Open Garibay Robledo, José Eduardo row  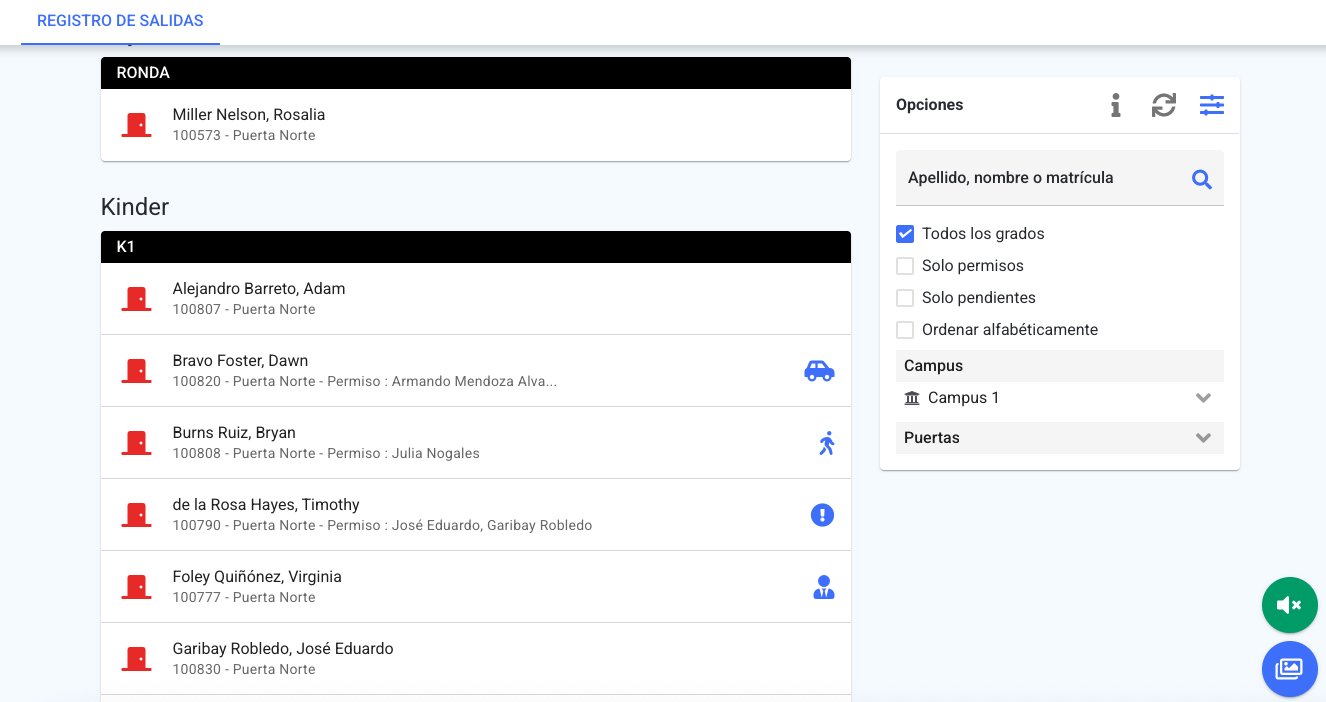point(476,659)
